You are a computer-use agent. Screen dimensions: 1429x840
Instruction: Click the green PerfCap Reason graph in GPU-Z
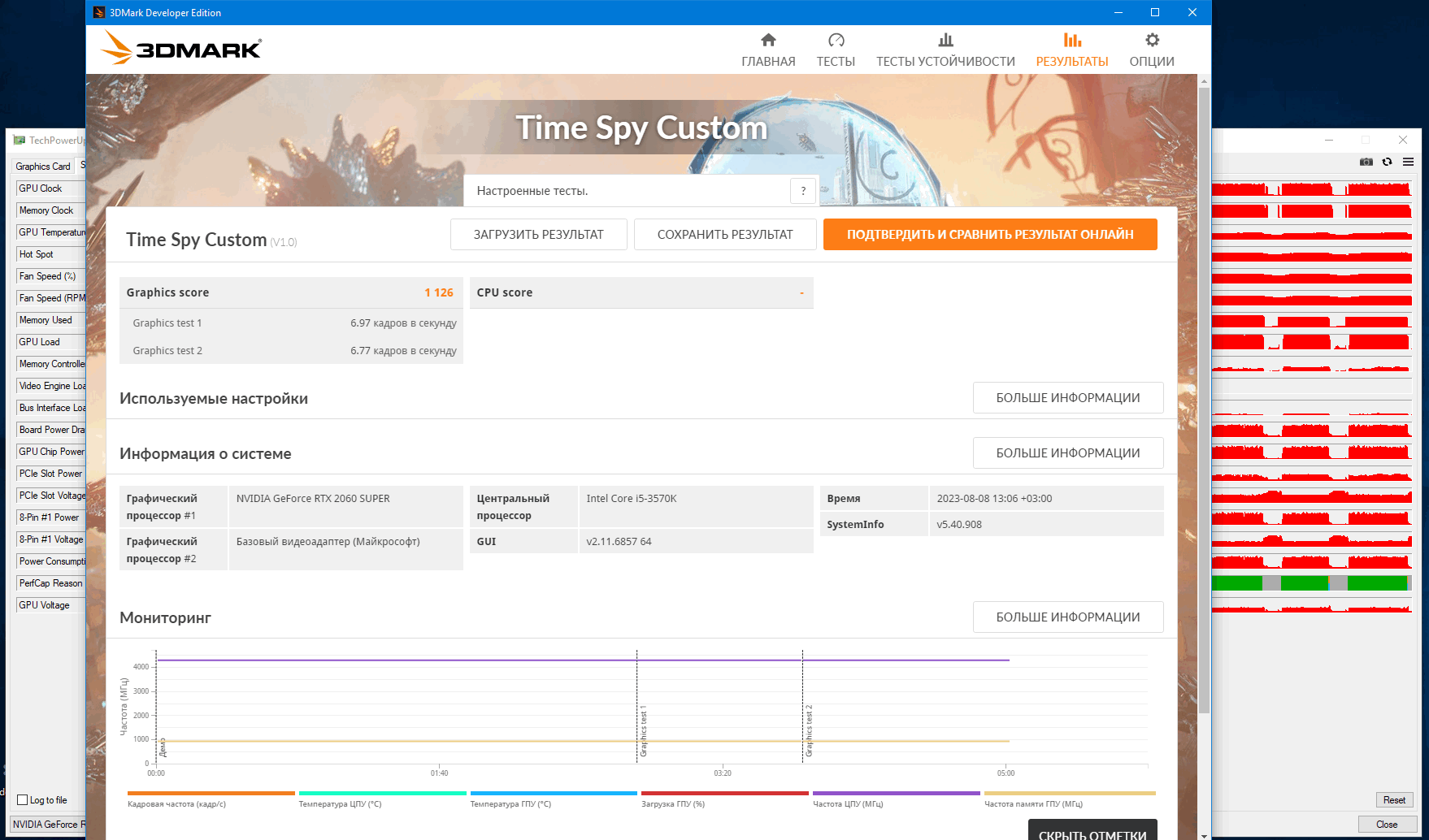coord(1312,582)
